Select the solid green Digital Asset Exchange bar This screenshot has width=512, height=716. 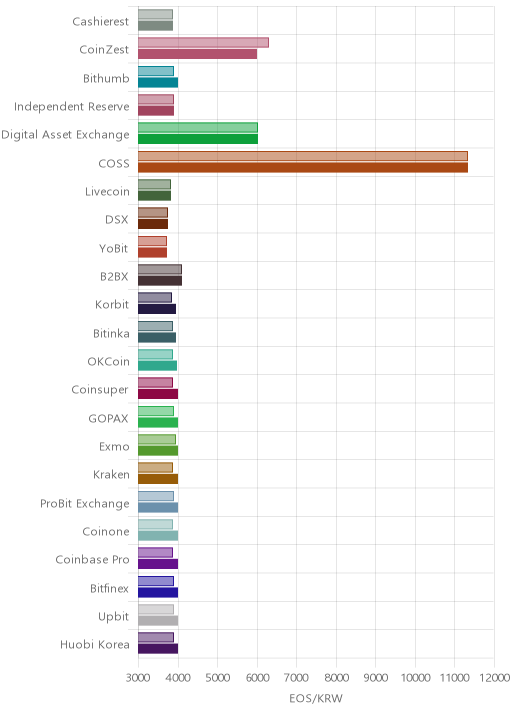click(x=198, y=139)
